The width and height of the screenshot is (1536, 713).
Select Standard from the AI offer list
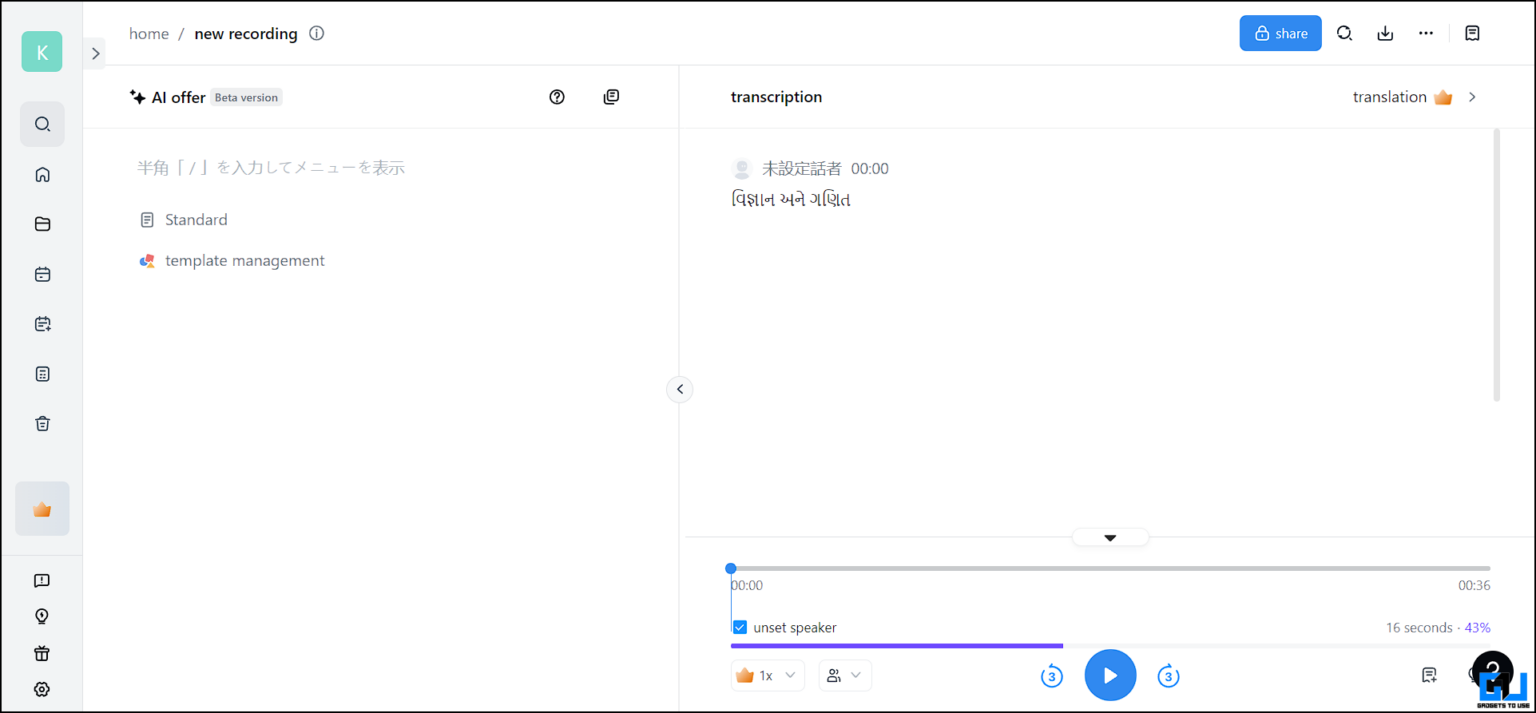pos(196,219)
